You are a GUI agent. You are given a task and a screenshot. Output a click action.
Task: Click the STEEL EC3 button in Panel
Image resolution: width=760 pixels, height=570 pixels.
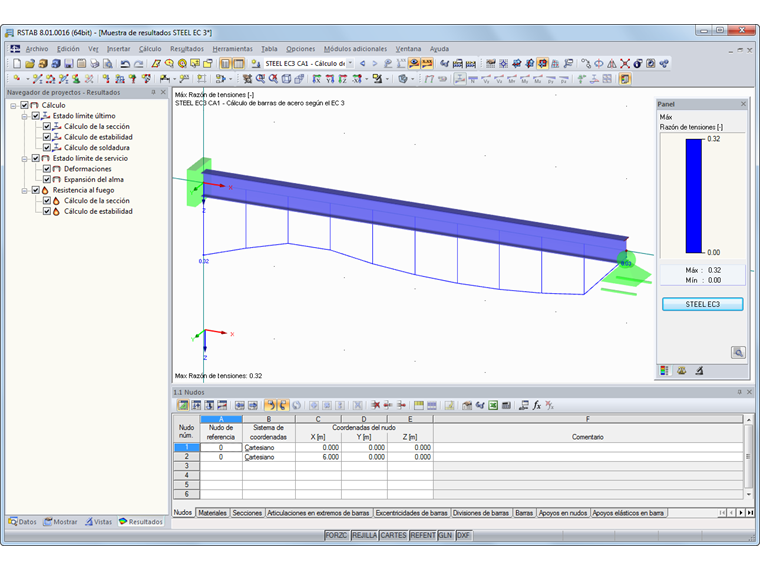point(702,304)
